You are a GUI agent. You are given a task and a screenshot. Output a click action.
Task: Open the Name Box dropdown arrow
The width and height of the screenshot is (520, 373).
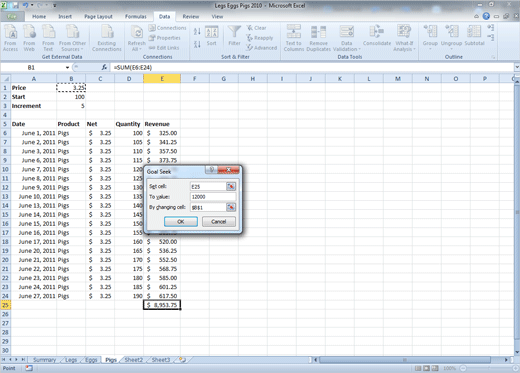coord(67,68)
